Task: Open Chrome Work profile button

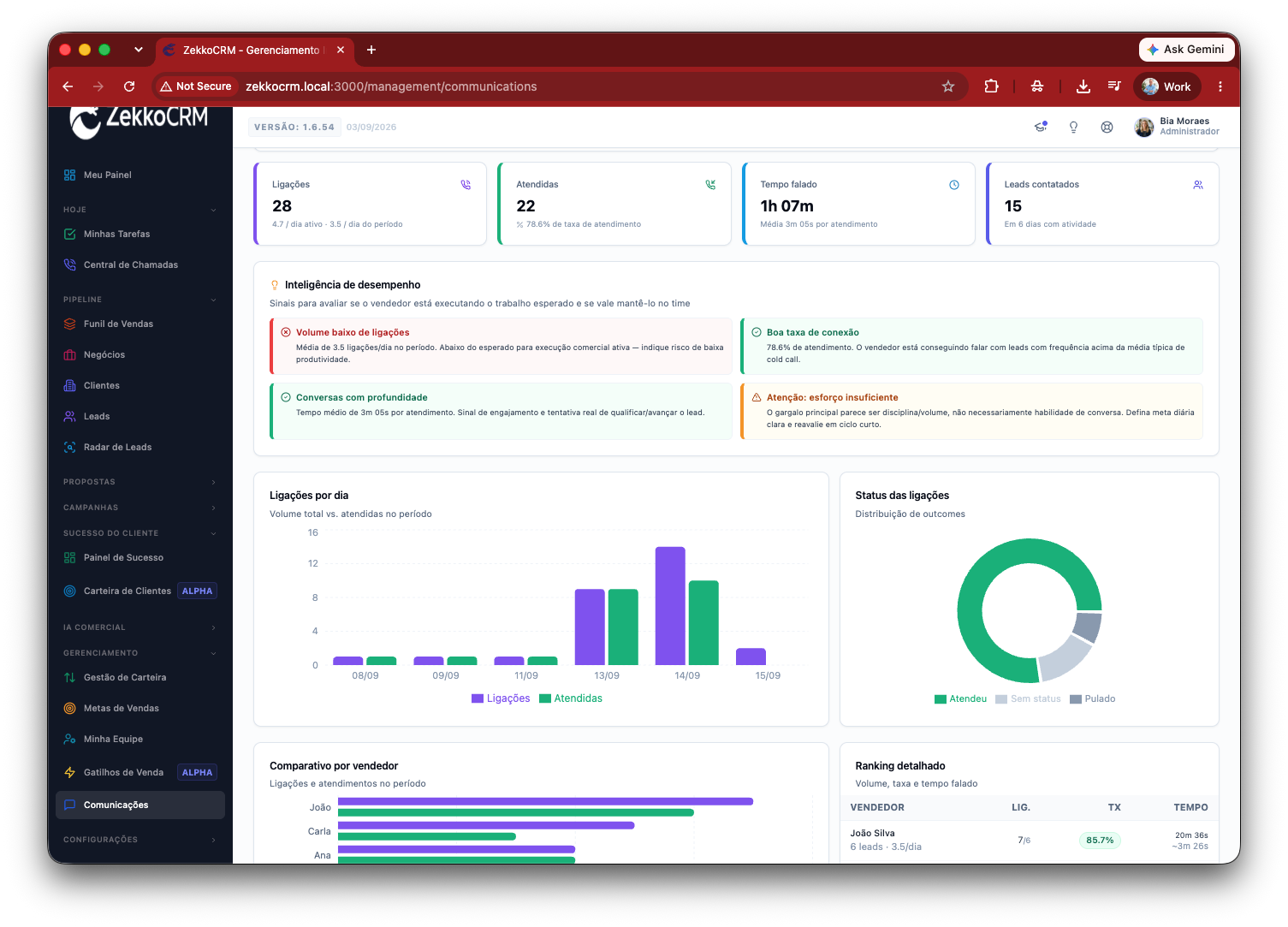Action: (1167, 86)
